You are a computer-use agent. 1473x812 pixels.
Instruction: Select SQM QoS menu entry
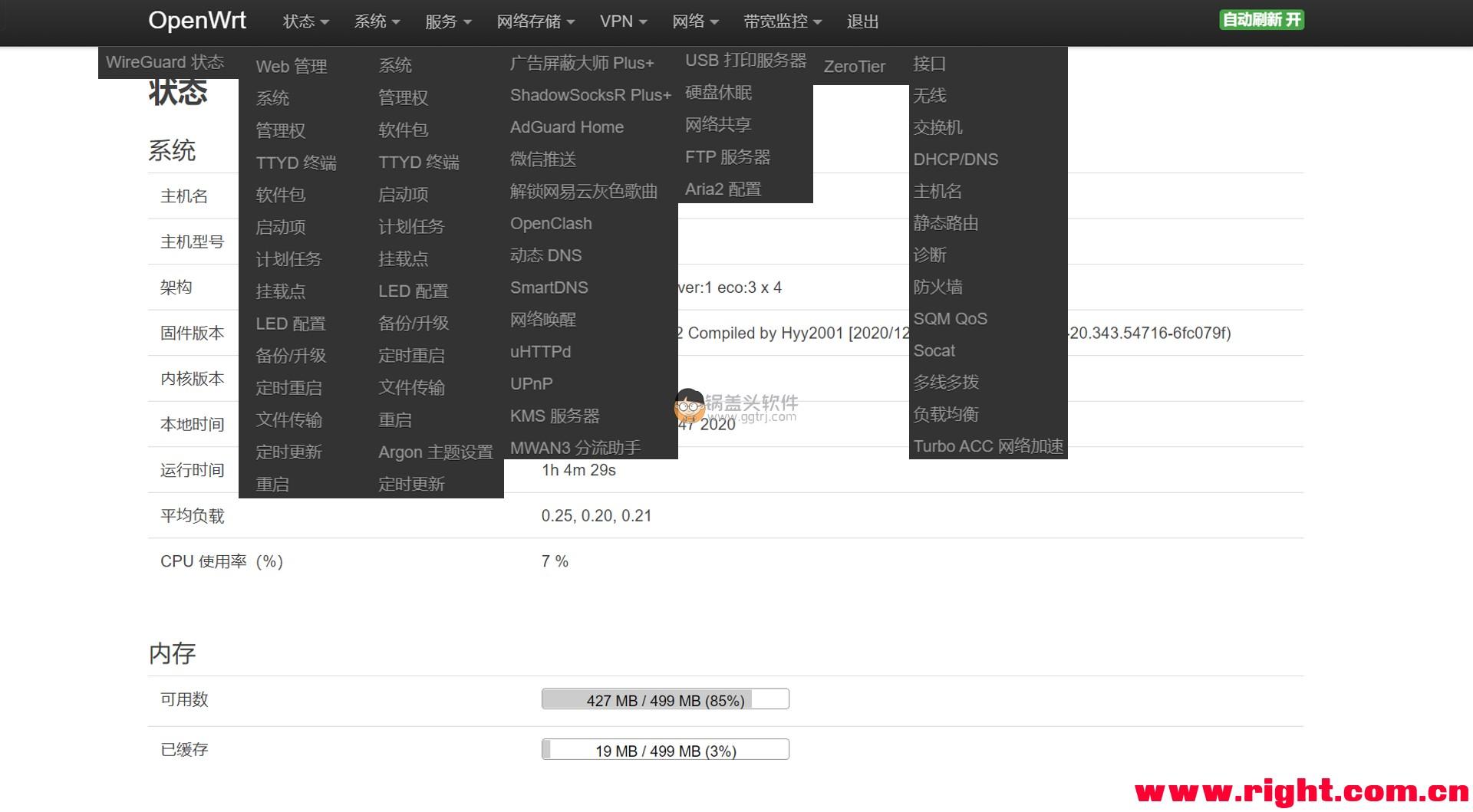coord(950,318)
